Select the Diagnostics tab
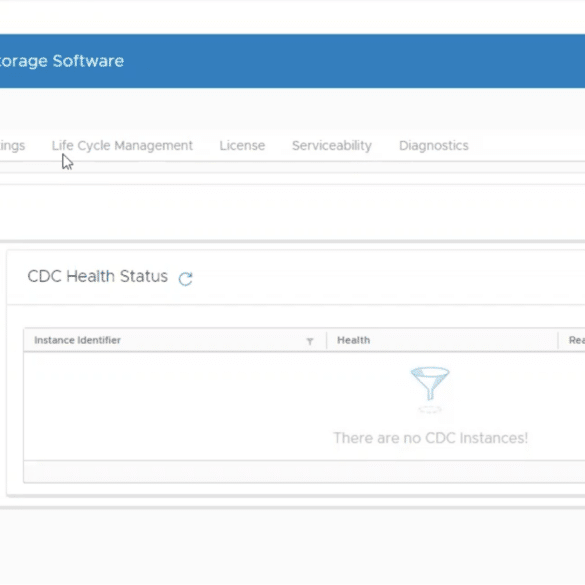 [x=434, y=146]
